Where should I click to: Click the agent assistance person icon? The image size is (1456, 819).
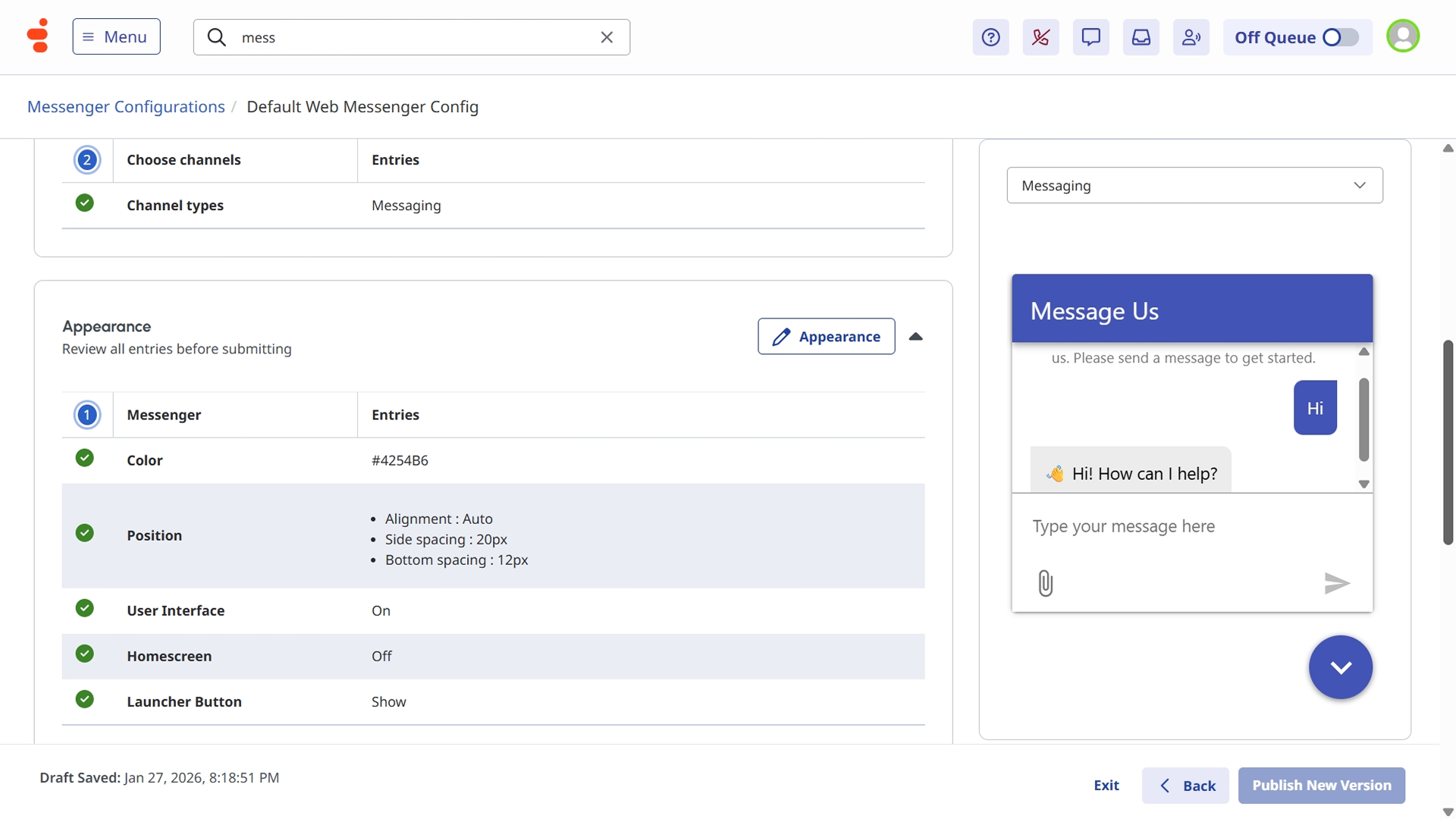(x=1191, y=37)
